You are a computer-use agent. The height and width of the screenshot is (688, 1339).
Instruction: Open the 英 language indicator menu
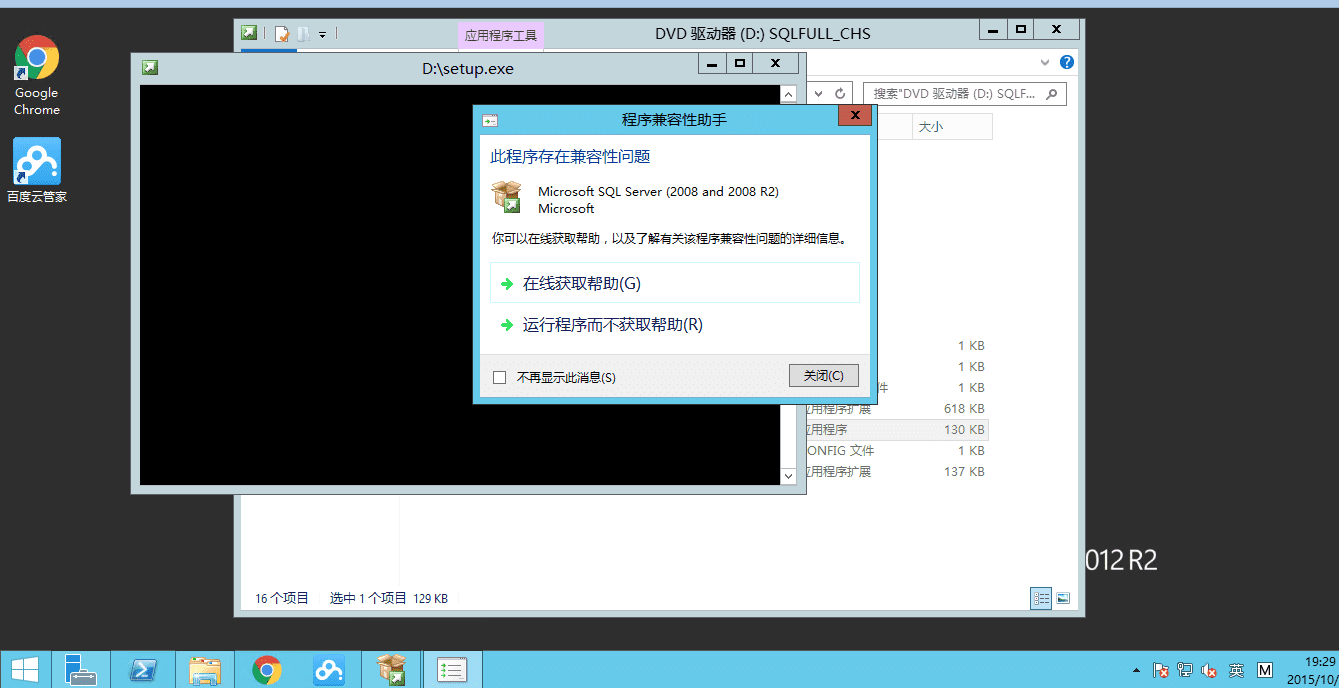(x=1236, y=670)
